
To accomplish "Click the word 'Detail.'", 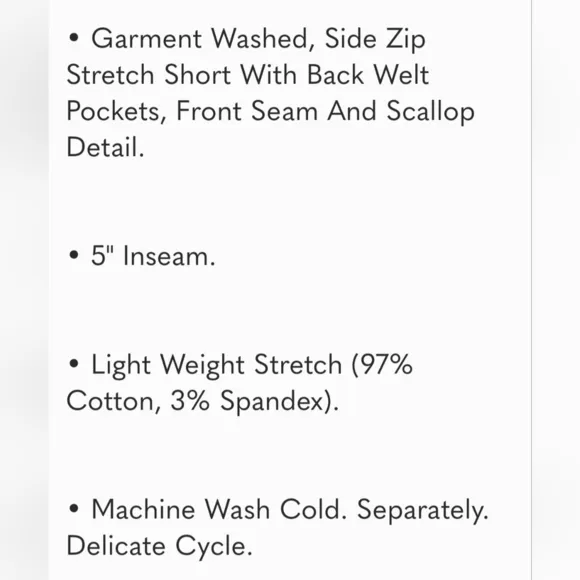I will tap(105, 147).
